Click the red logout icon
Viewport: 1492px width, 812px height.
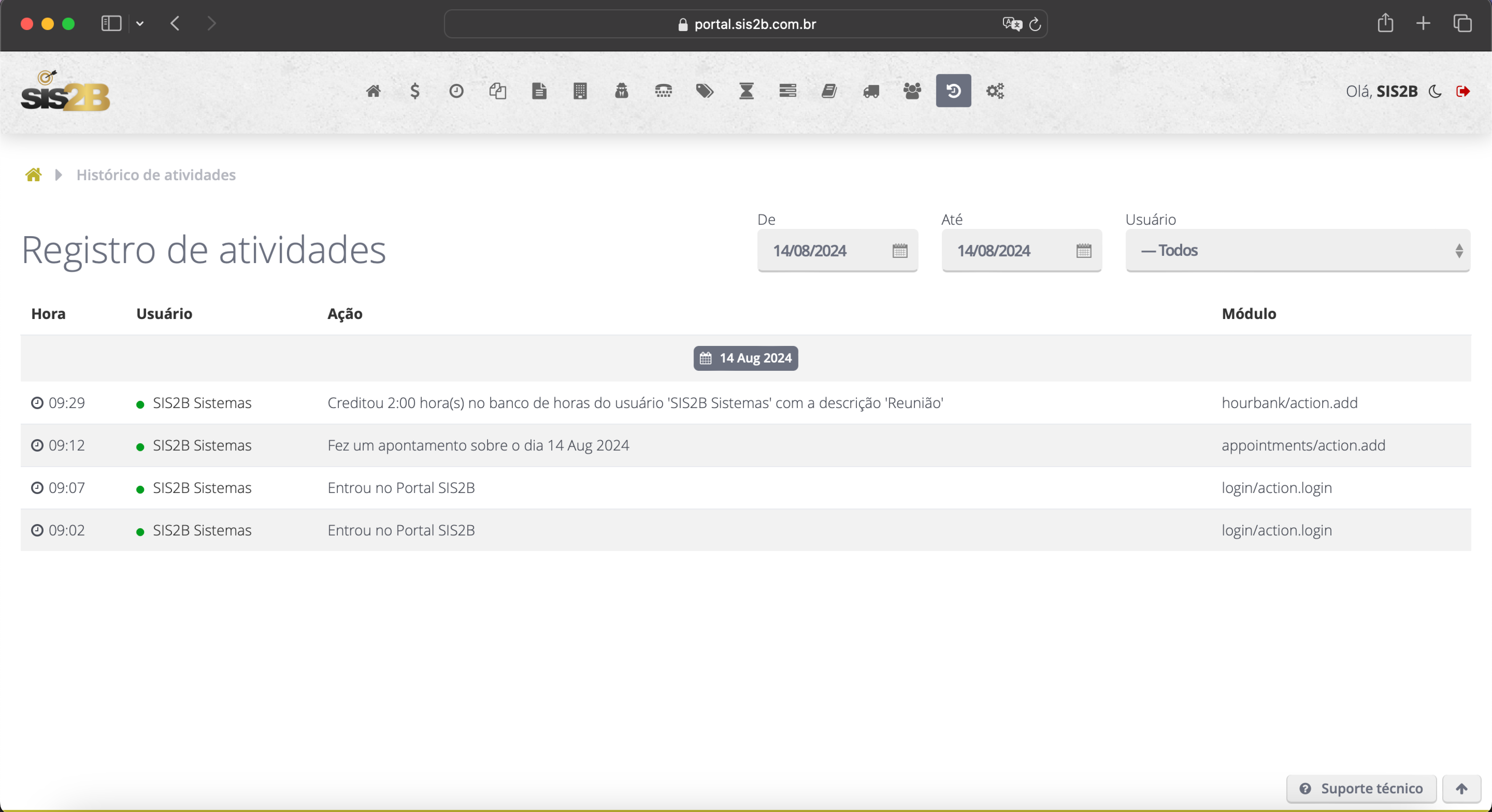(x=1462, y=91)
